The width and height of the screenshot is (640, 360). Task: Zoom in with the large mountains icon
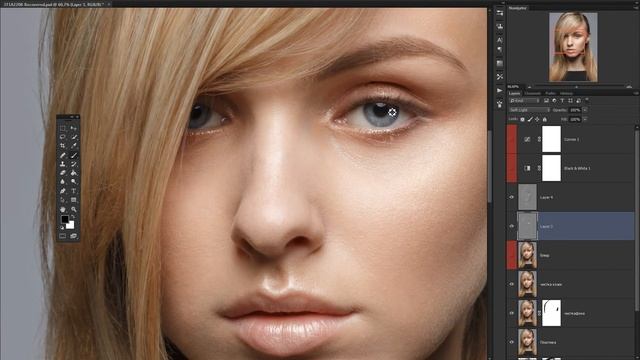point(629,87)
